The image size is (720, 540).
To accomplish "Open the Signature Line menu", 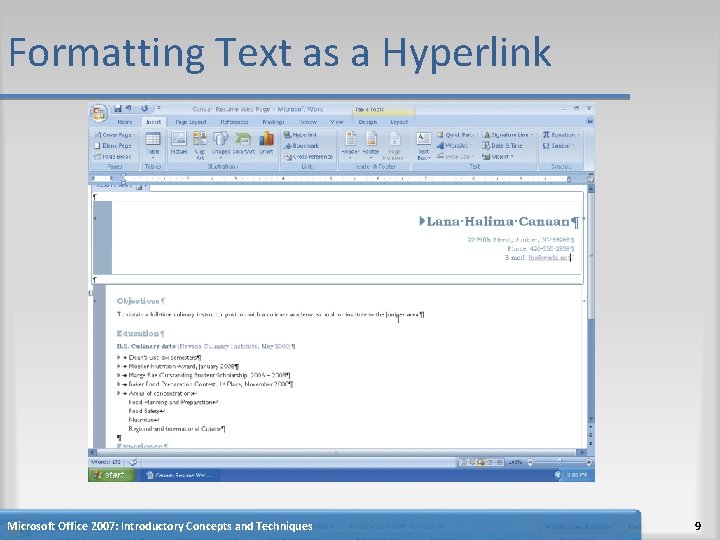I will (x=508, y=135).
